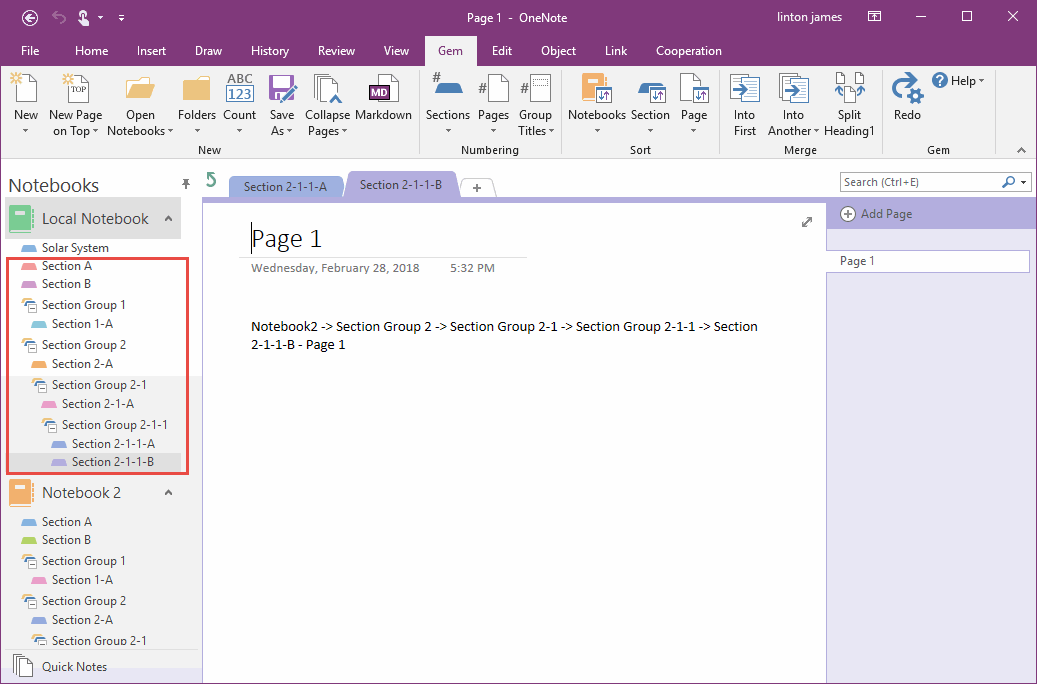1037x684 pixels.
Task: Collapse the Local Notebook chevron
Action: [169, 218]
